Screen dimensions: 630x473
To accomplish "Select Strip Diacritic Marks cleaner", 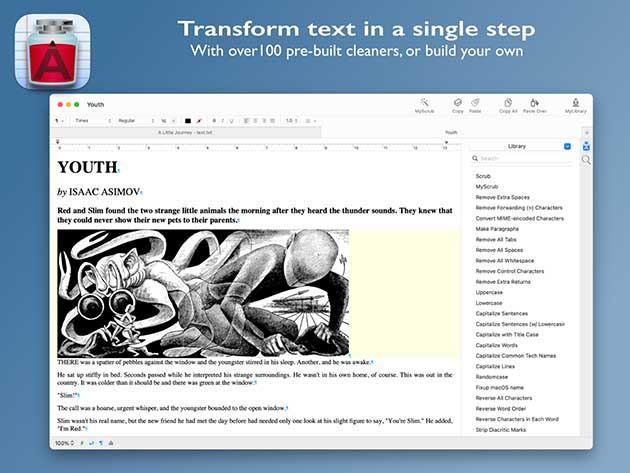I will [501, 430].
